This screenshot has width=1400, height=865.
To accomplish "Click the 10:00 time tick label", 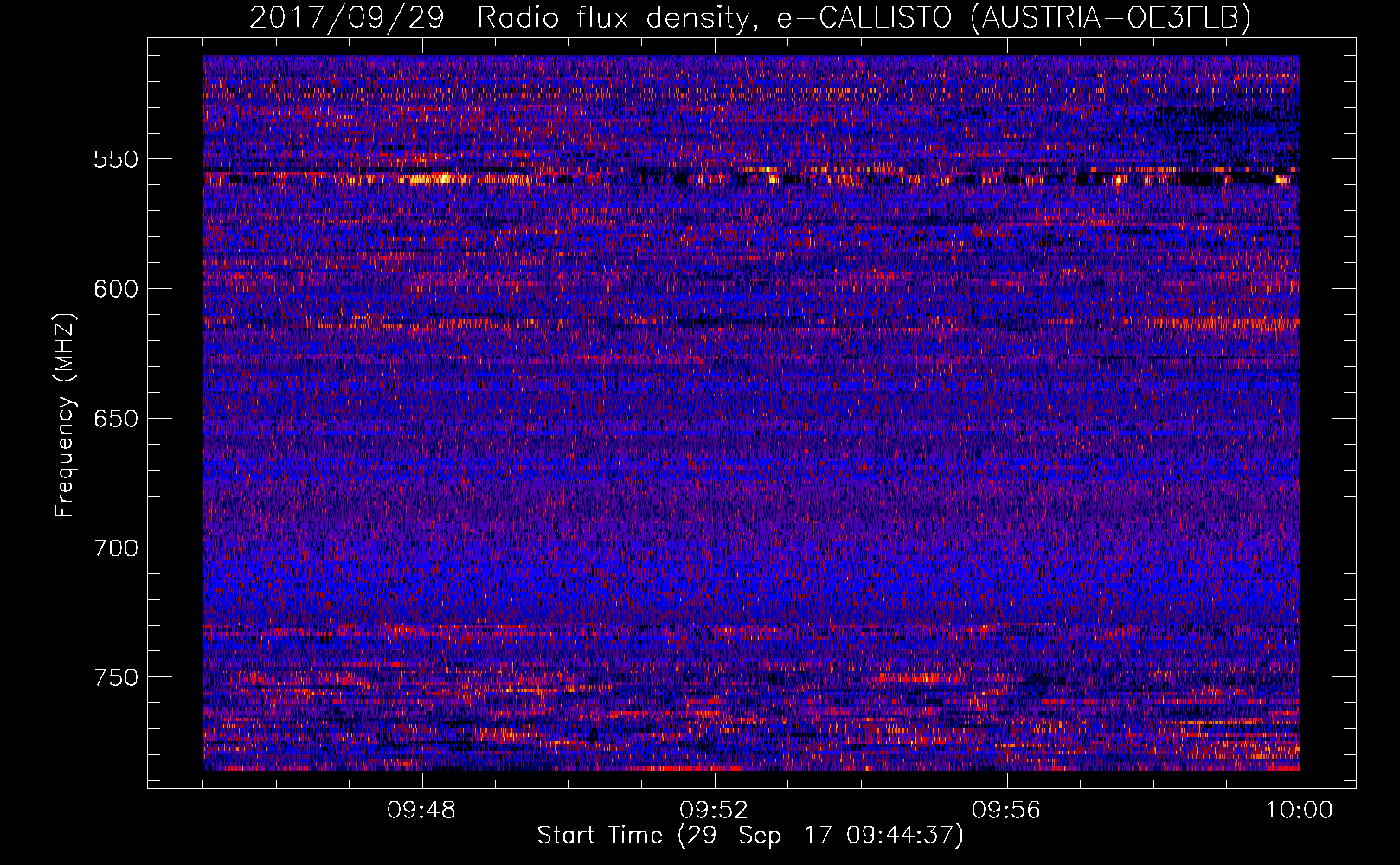I will pos(1300,811).
